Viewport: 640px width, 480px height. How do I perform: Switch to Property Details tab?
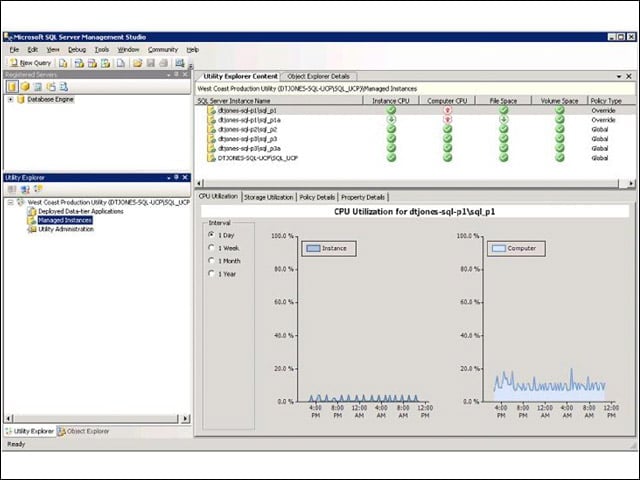coord(363,197)
